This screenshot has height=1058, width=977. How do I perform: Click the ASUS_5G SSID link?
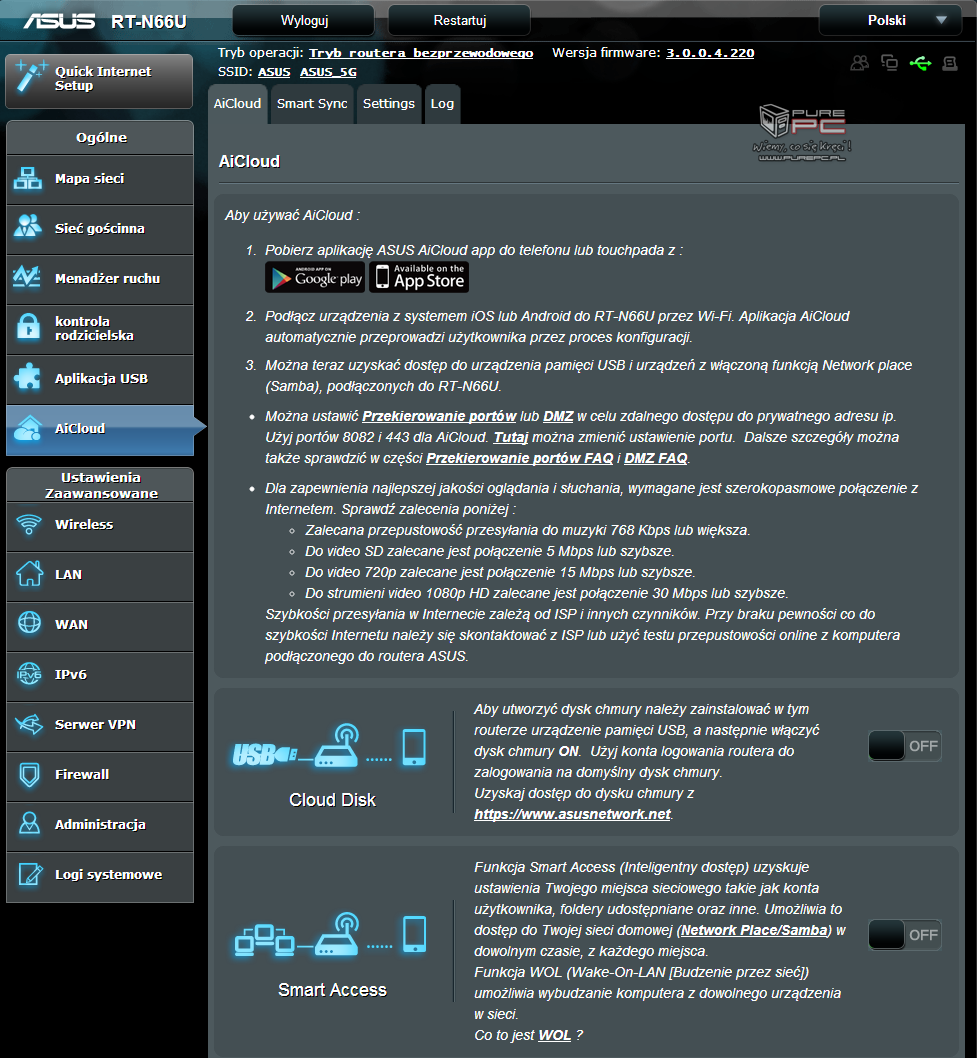[328, 72]
